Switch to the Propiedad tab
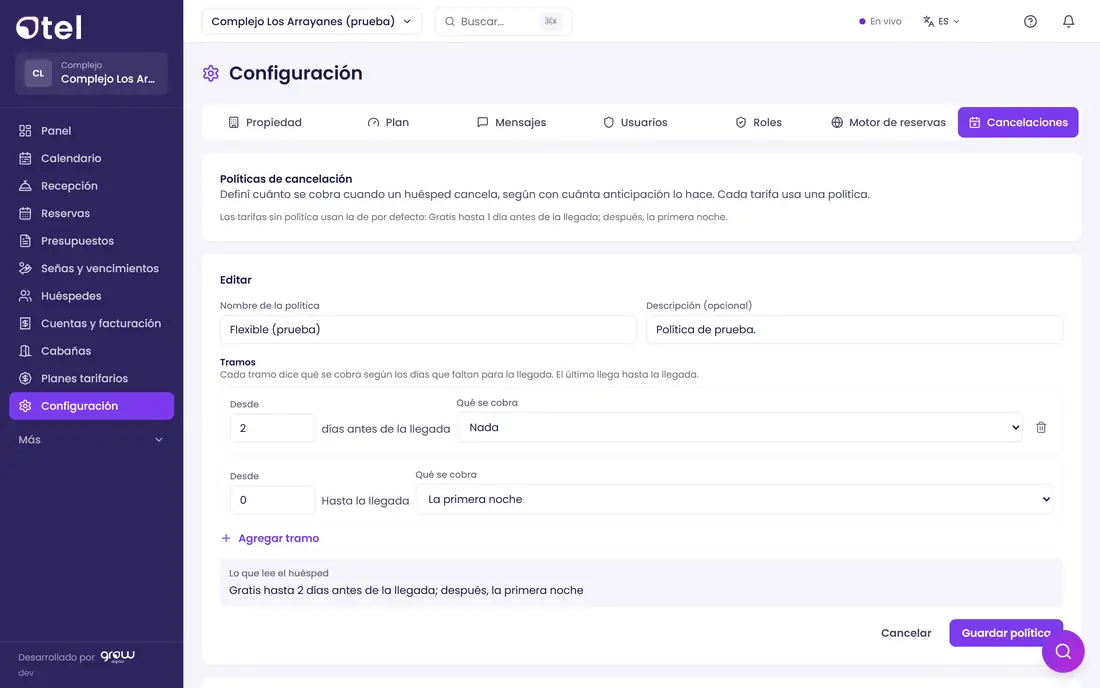This screenshot has height=688, width=1100. (x=265, y=123)
